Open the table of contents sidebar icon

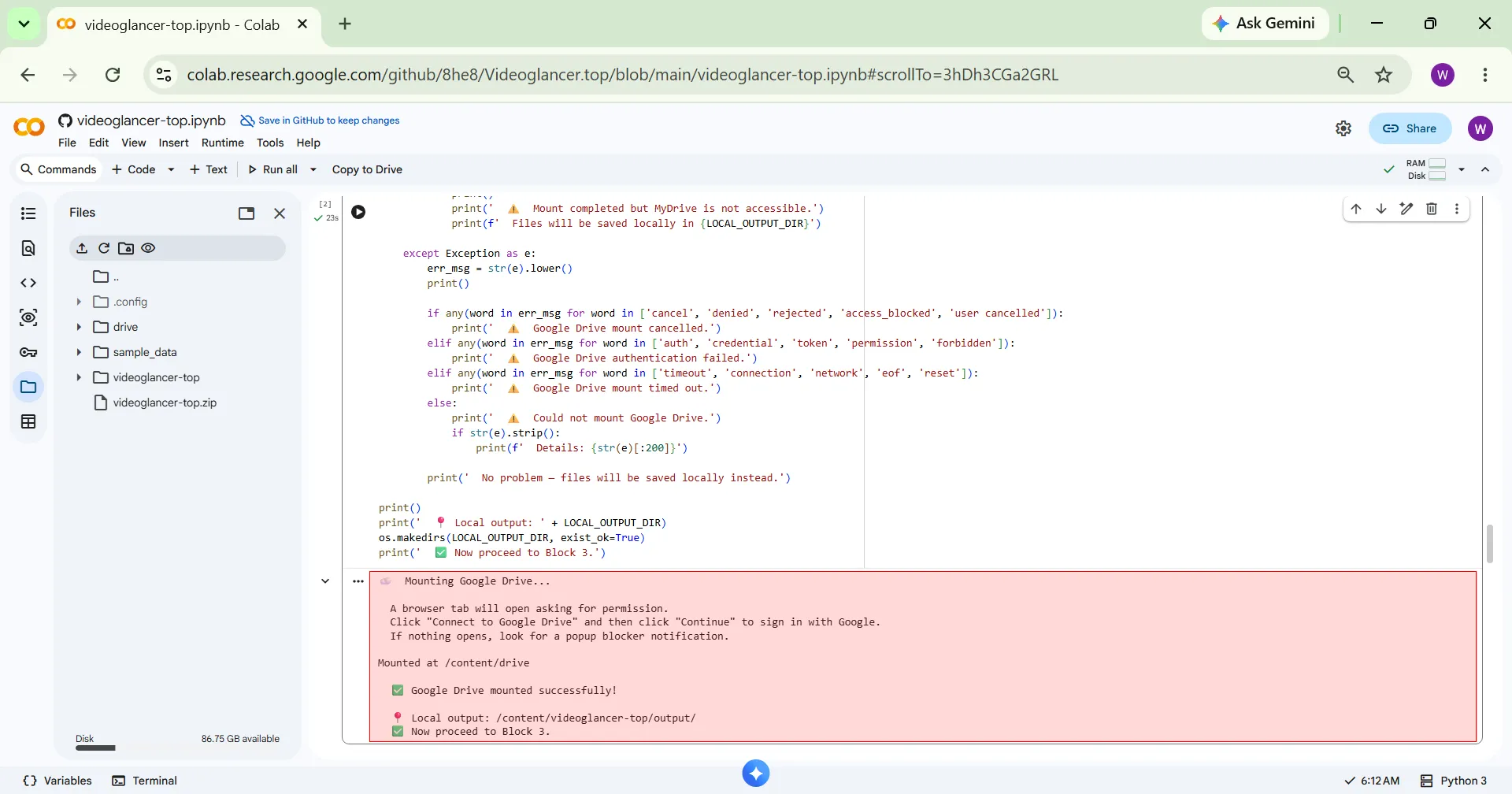(28, 213)
